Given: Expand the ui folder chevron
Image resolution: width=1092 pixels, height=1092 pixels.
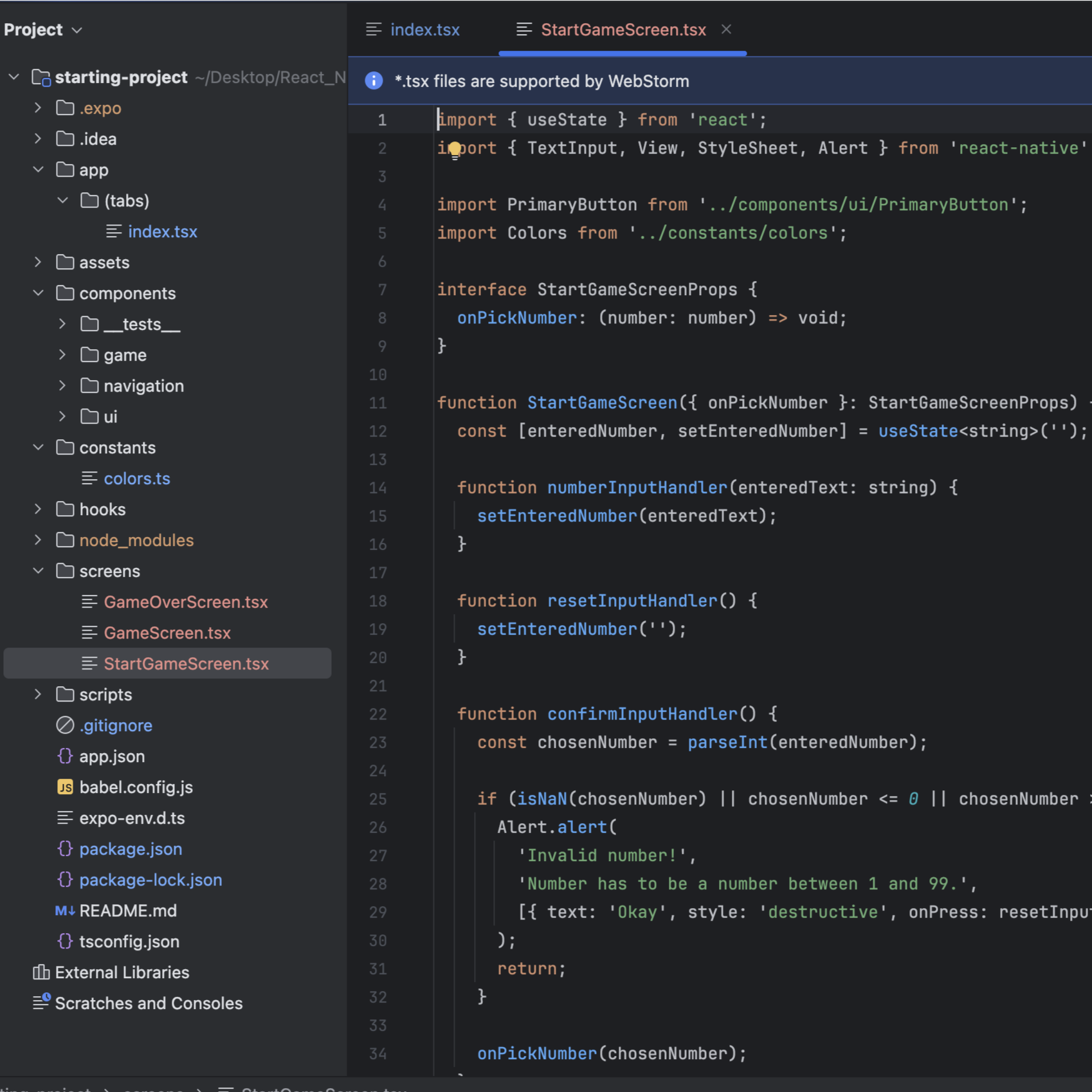Looking at the screenshot, I should click(x=62, y=417).
